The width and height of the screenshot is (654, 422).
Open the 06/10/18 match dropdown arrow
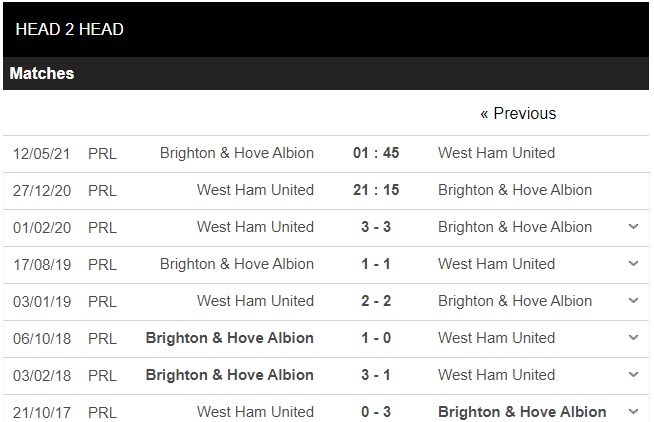pyautogui.click(x=633, y=338)
